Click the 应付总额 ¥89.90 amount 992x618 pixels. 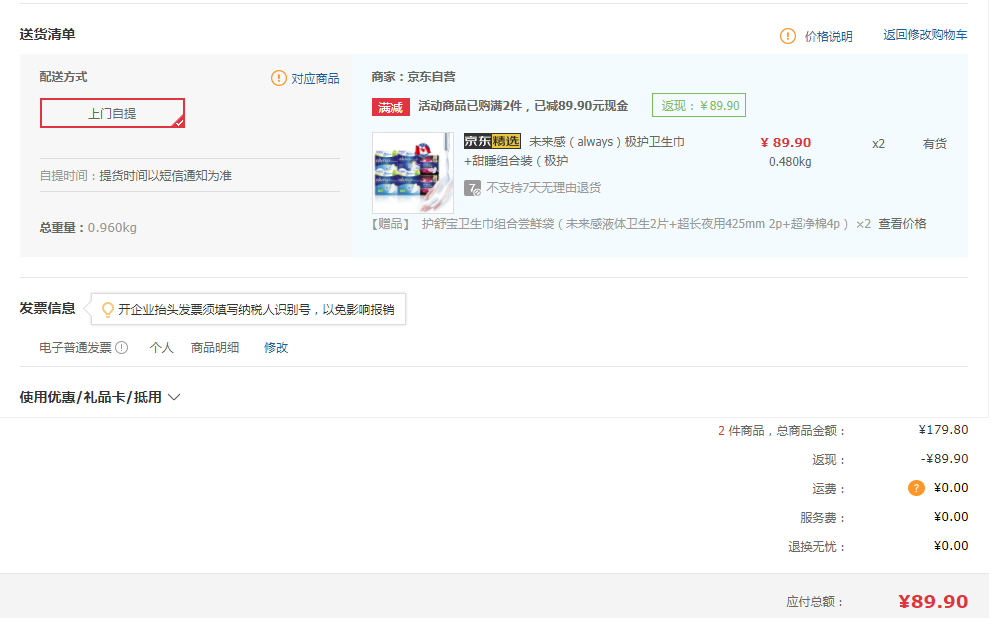point(933,601)
